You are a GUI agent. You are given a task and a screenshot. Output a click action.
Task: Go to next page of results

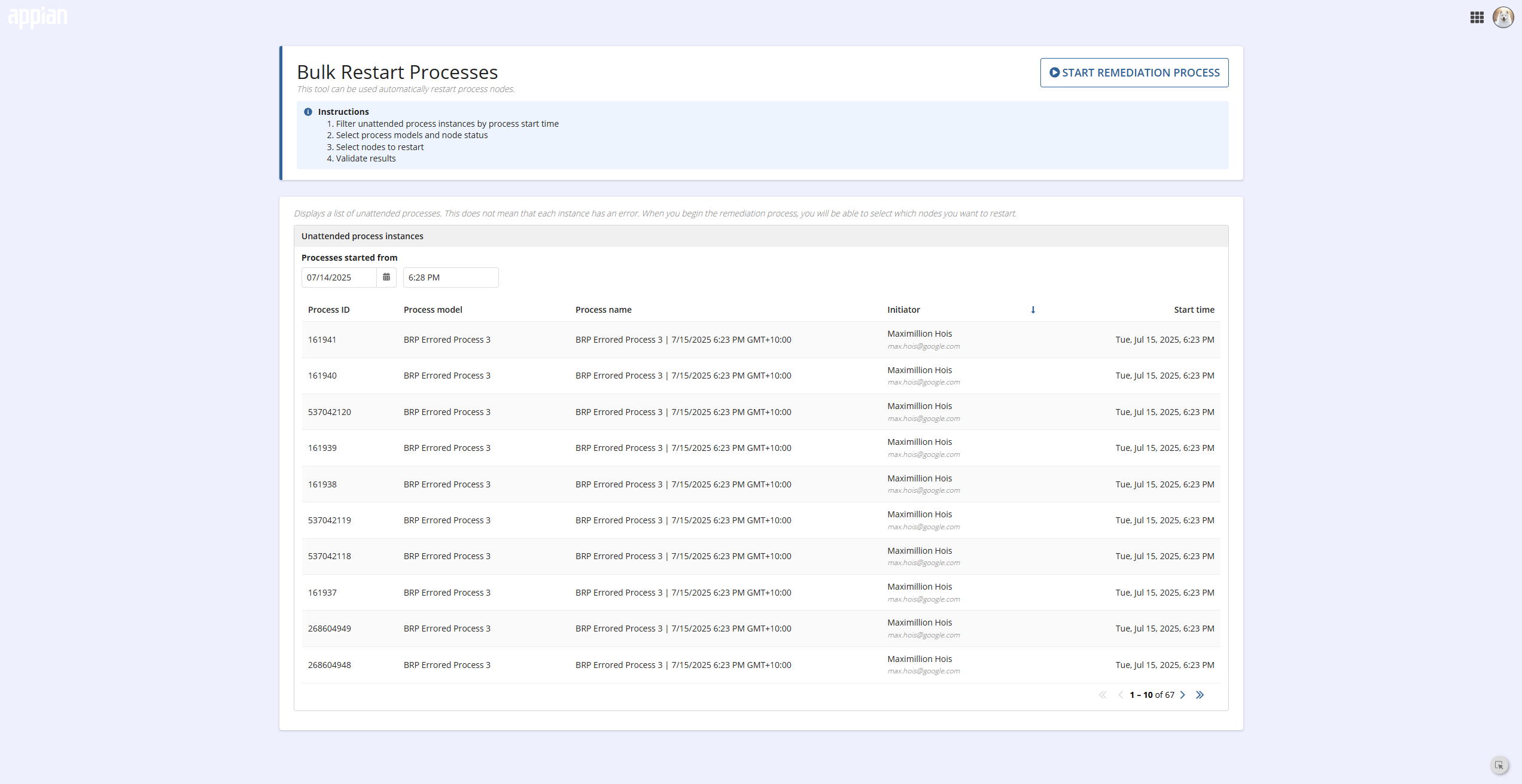point(1182,695)
